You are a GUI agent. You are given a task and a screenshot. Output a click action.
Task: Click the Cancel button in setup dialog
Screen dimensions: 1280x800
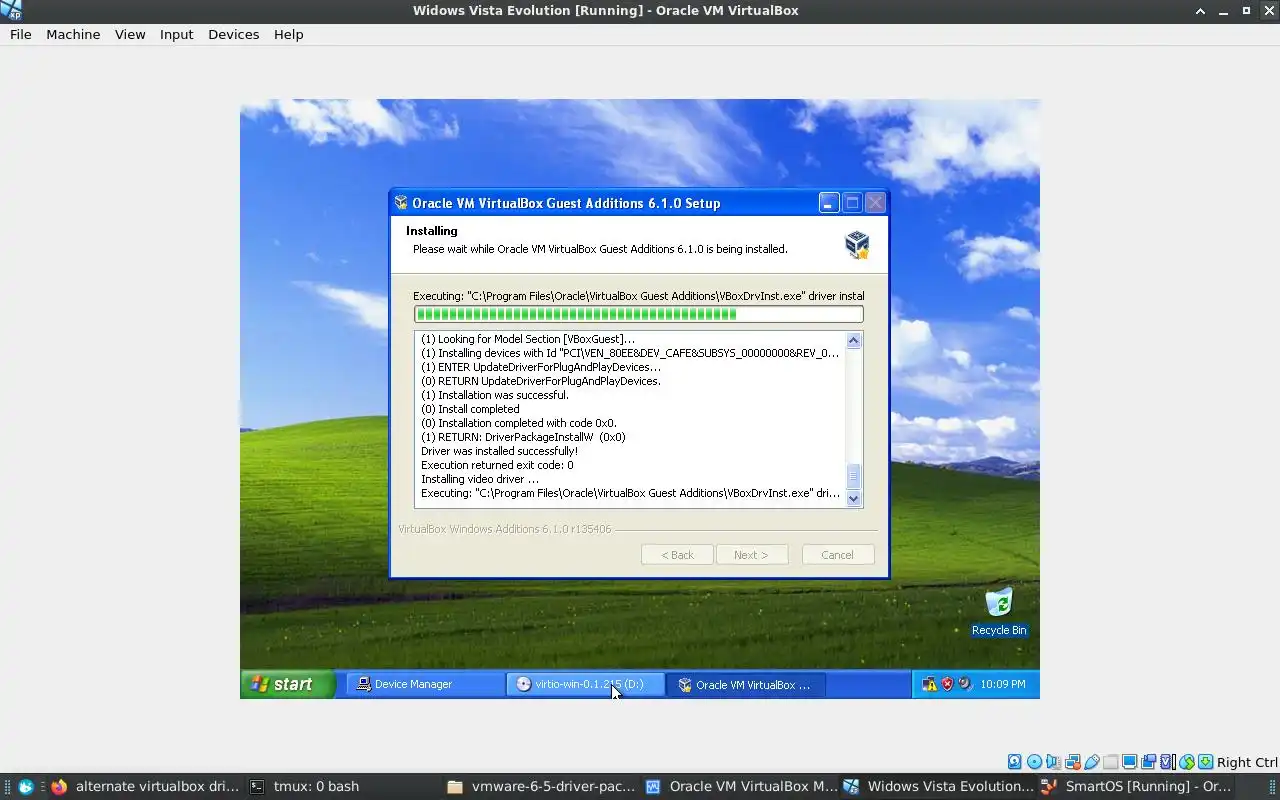coord(838,555)
